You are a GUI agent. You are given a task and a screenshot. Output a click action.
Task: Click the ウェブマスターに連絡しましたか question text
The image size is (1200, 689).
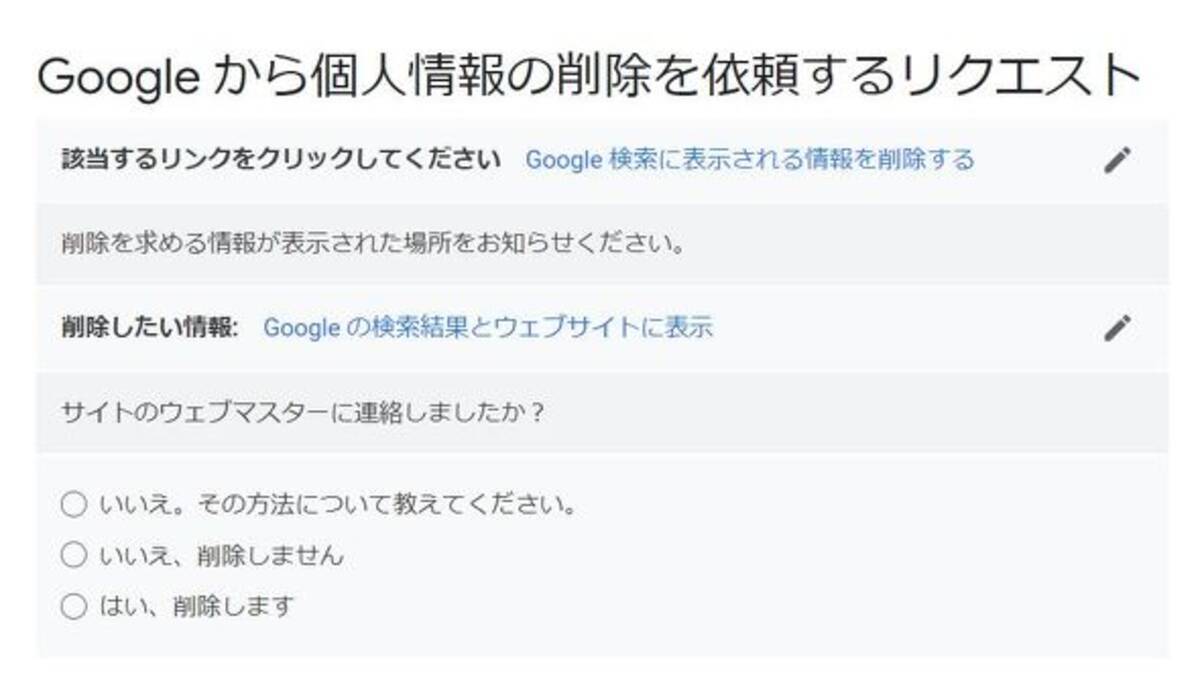pos(300,410)
